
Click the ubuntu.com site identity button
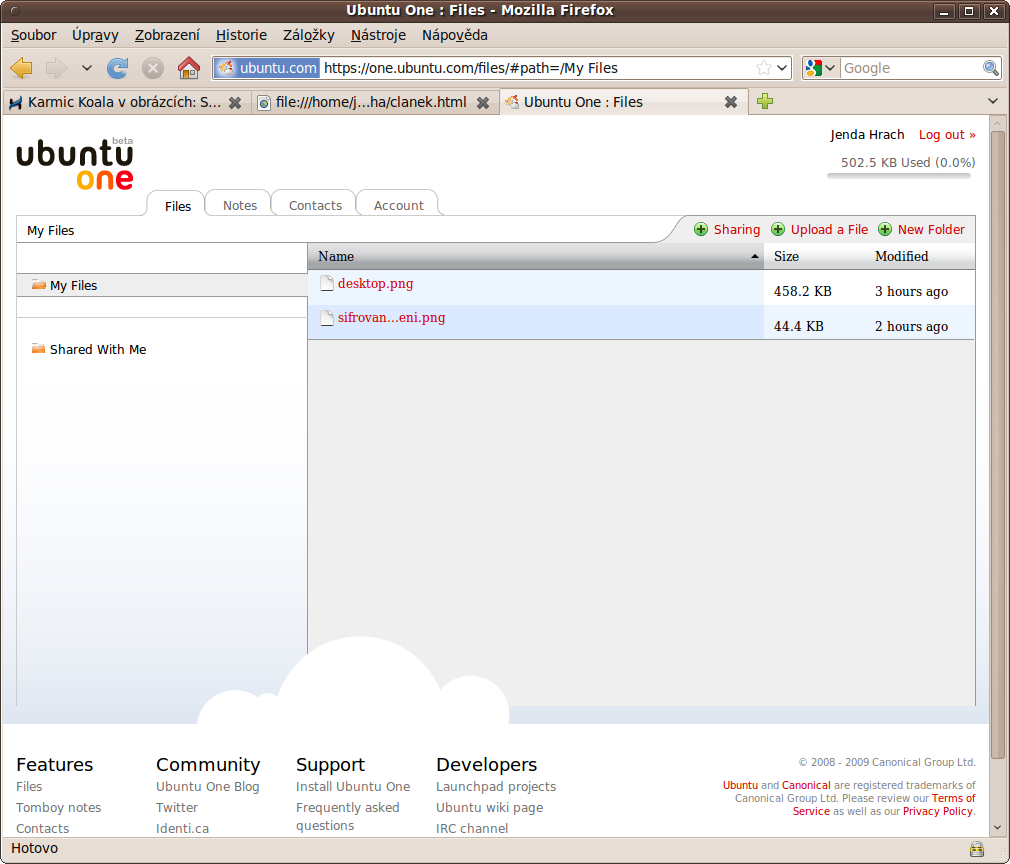[x=267, y=68]
